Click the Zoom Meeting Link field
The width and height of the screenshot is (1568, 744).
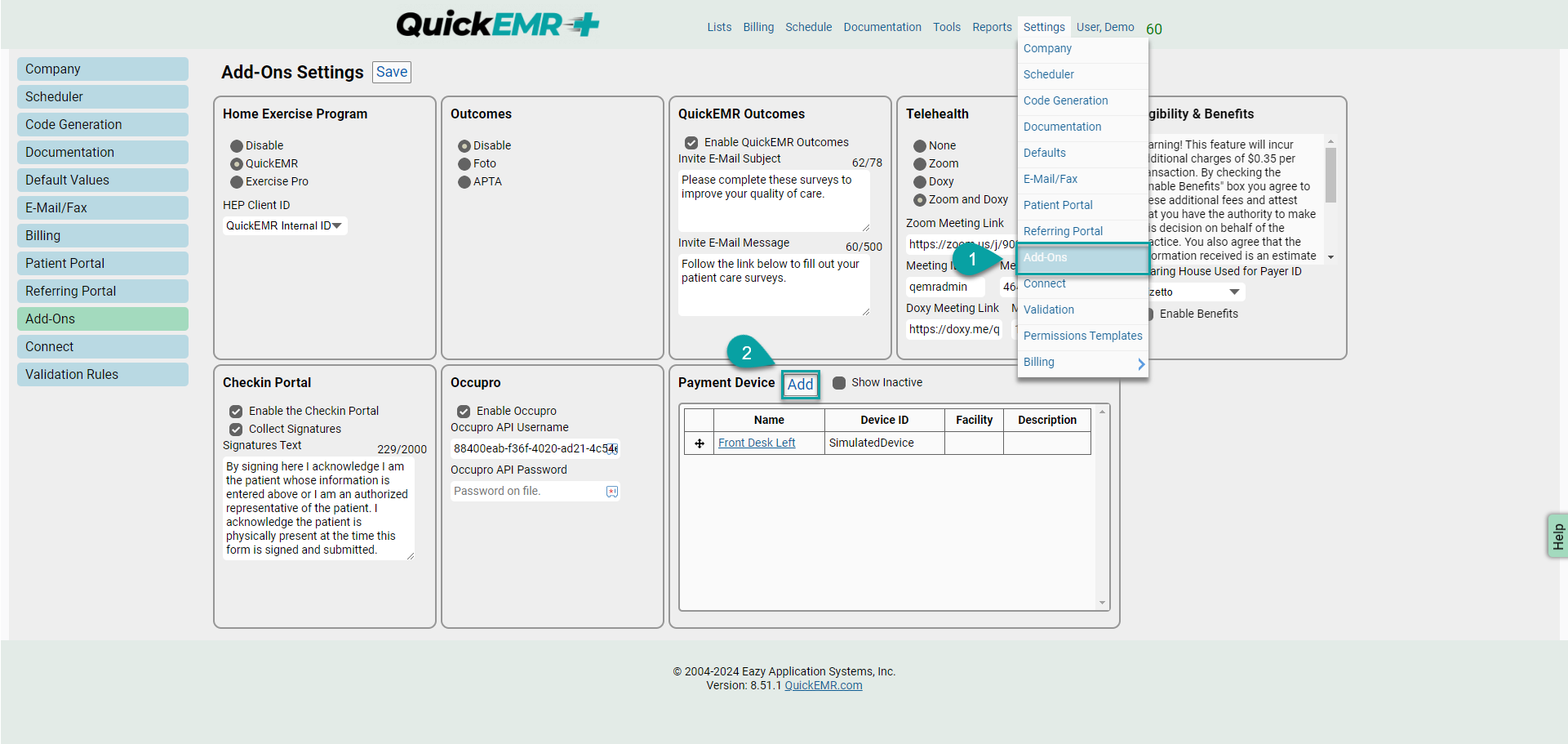(x=962, y=245)
